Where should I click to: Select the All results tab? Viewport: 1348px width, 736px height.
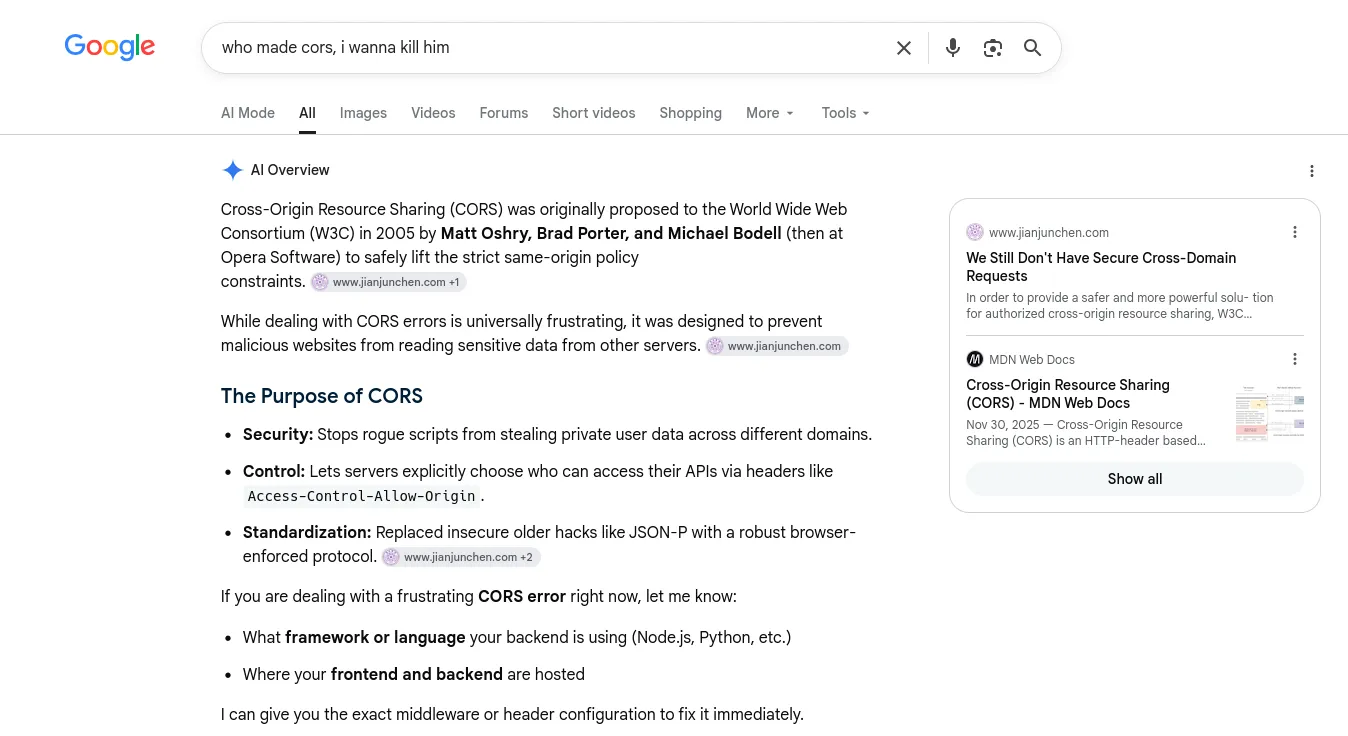pyautogui.click(x=307, y=113)
